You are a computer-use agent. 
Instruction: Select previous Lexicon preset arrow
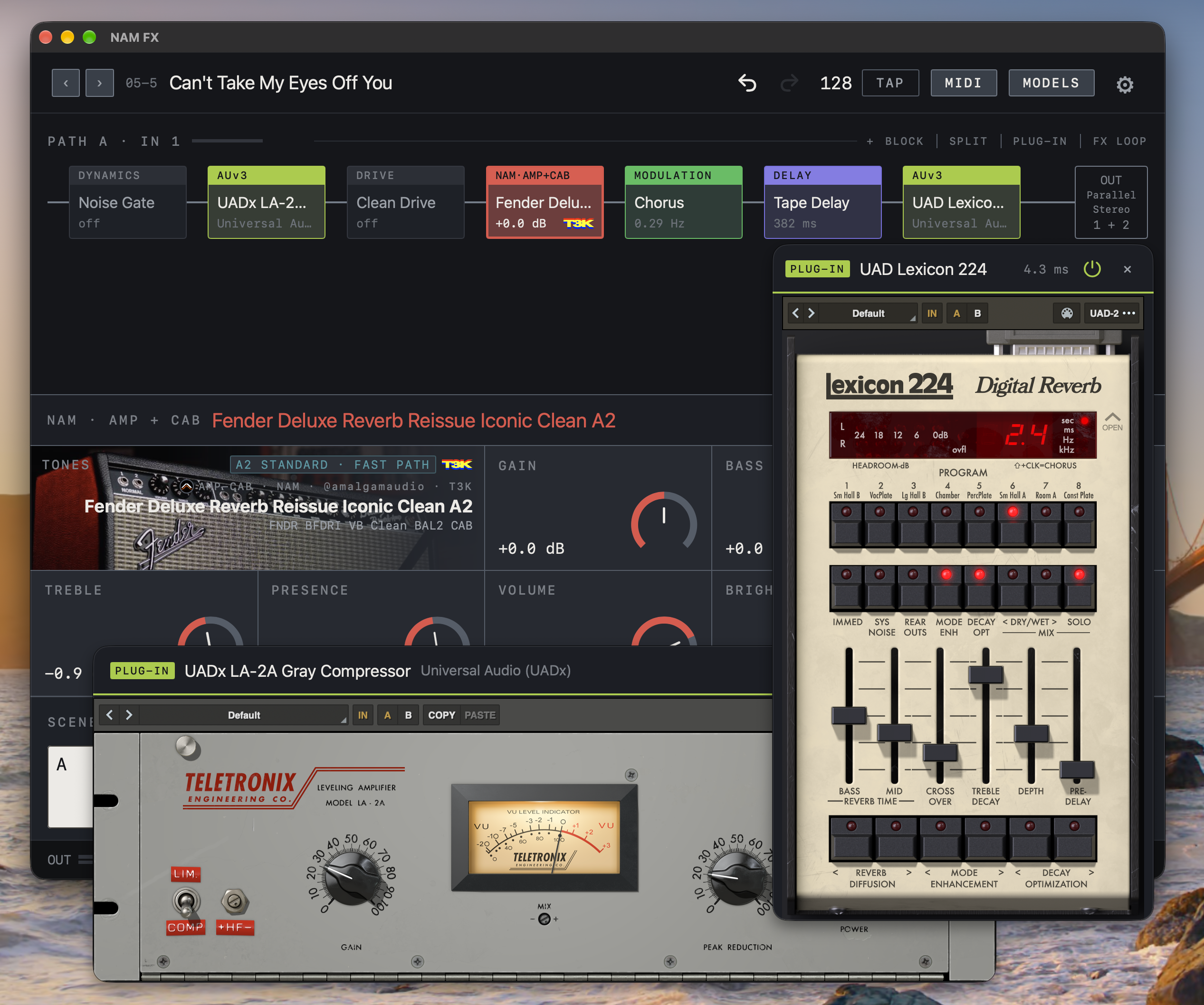click(795, 313)
